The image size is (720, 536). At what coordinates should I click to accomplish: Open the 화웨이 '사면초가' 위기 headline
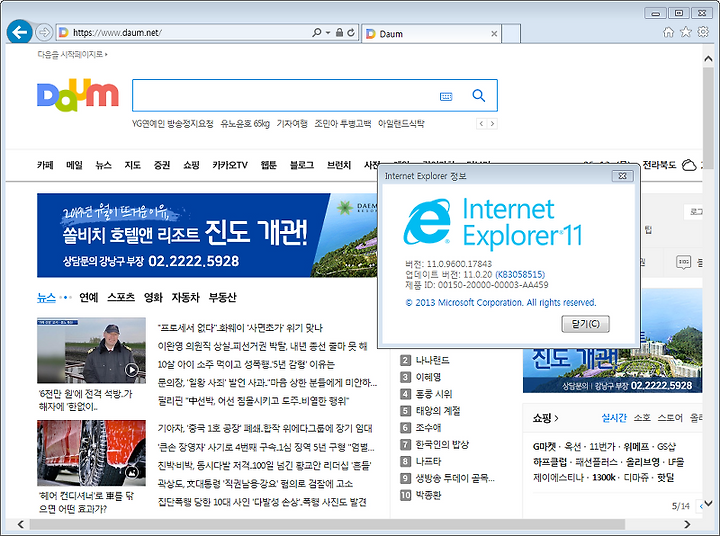(240, 328)
